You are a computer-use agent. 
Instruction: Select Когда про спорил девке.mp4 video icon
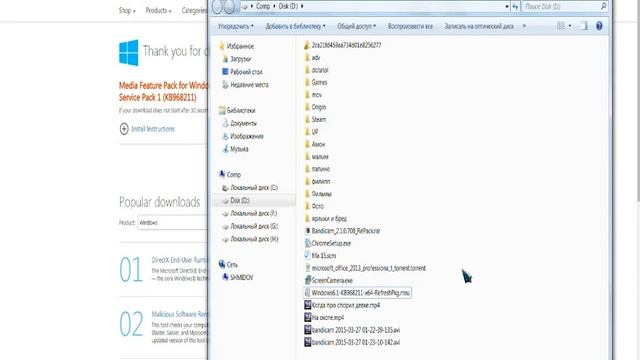(307, 305)
